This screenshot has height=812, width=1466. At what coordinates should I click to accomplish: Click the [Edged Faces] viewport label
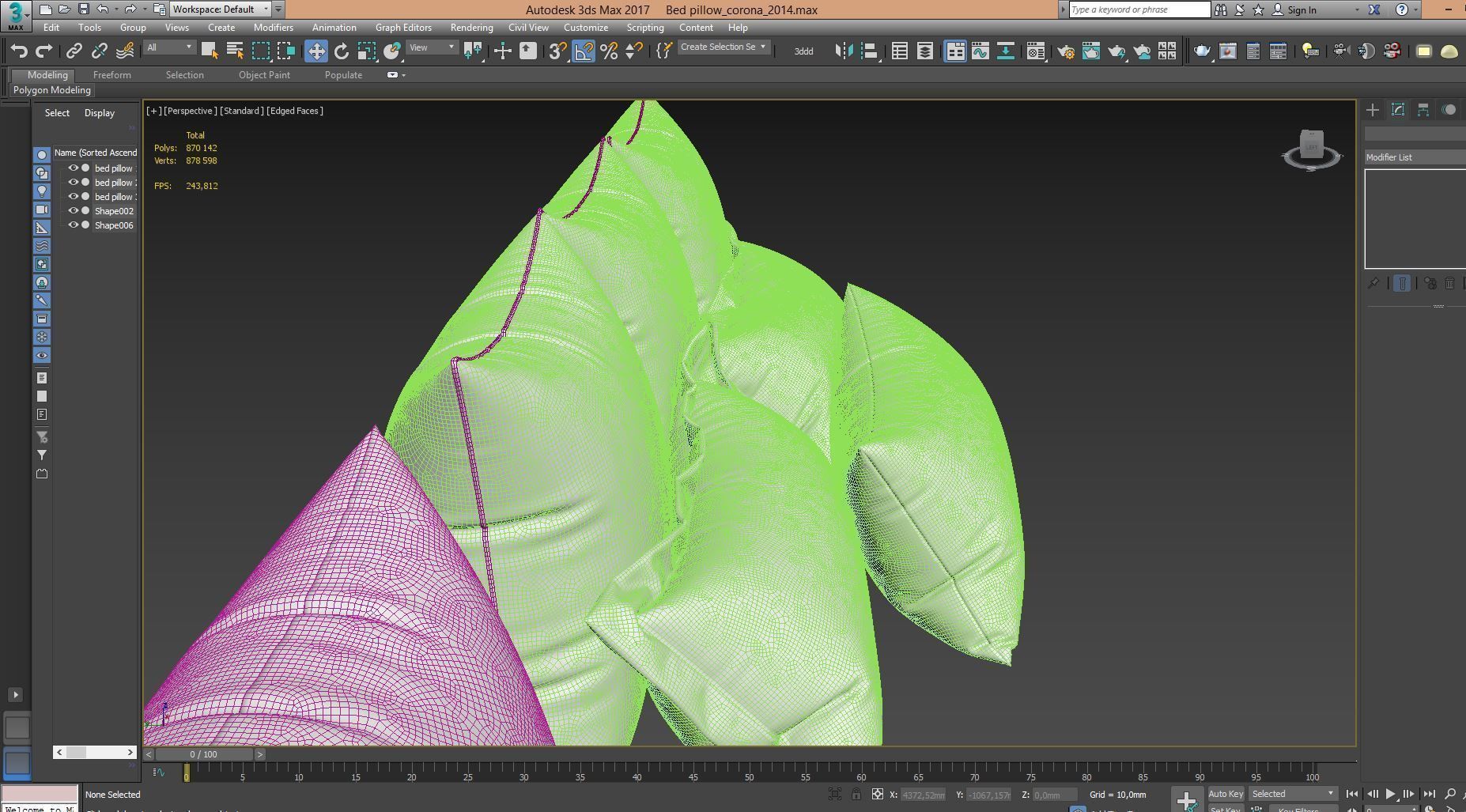[x=295, y=111]
